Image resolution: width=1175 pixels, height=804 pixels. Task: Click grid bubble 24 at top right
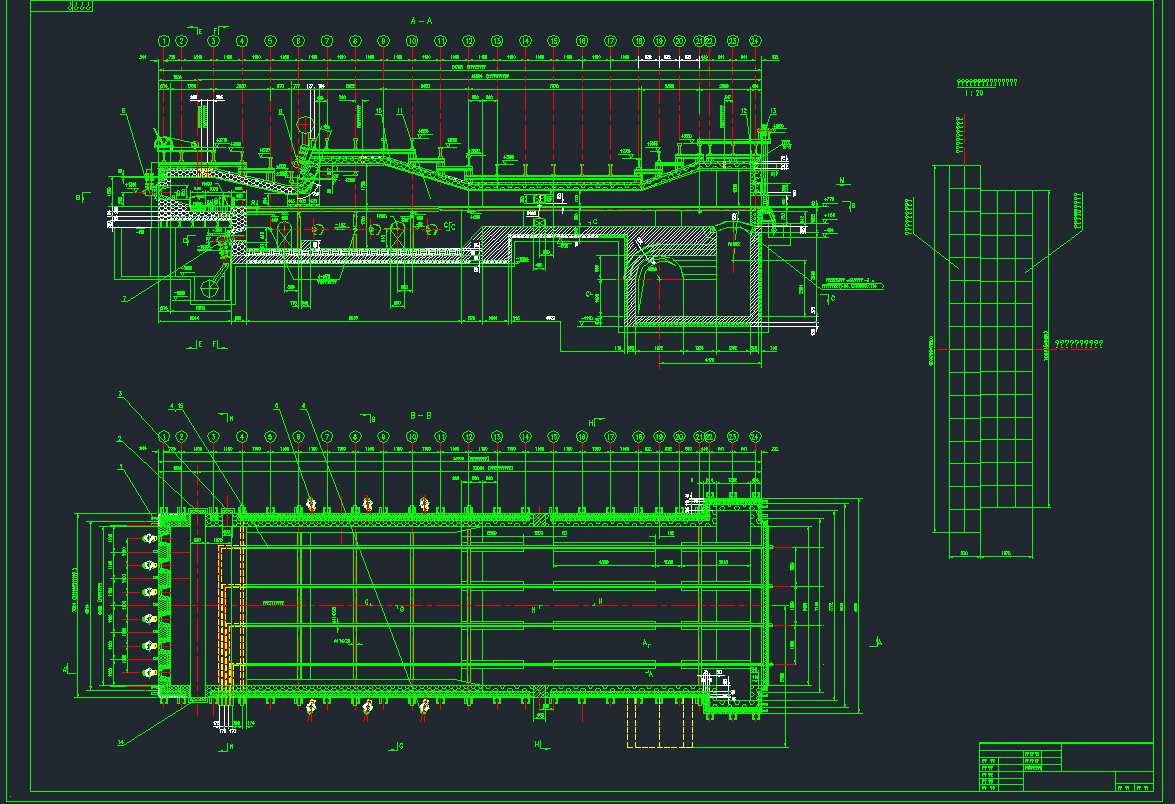[755, 41]
